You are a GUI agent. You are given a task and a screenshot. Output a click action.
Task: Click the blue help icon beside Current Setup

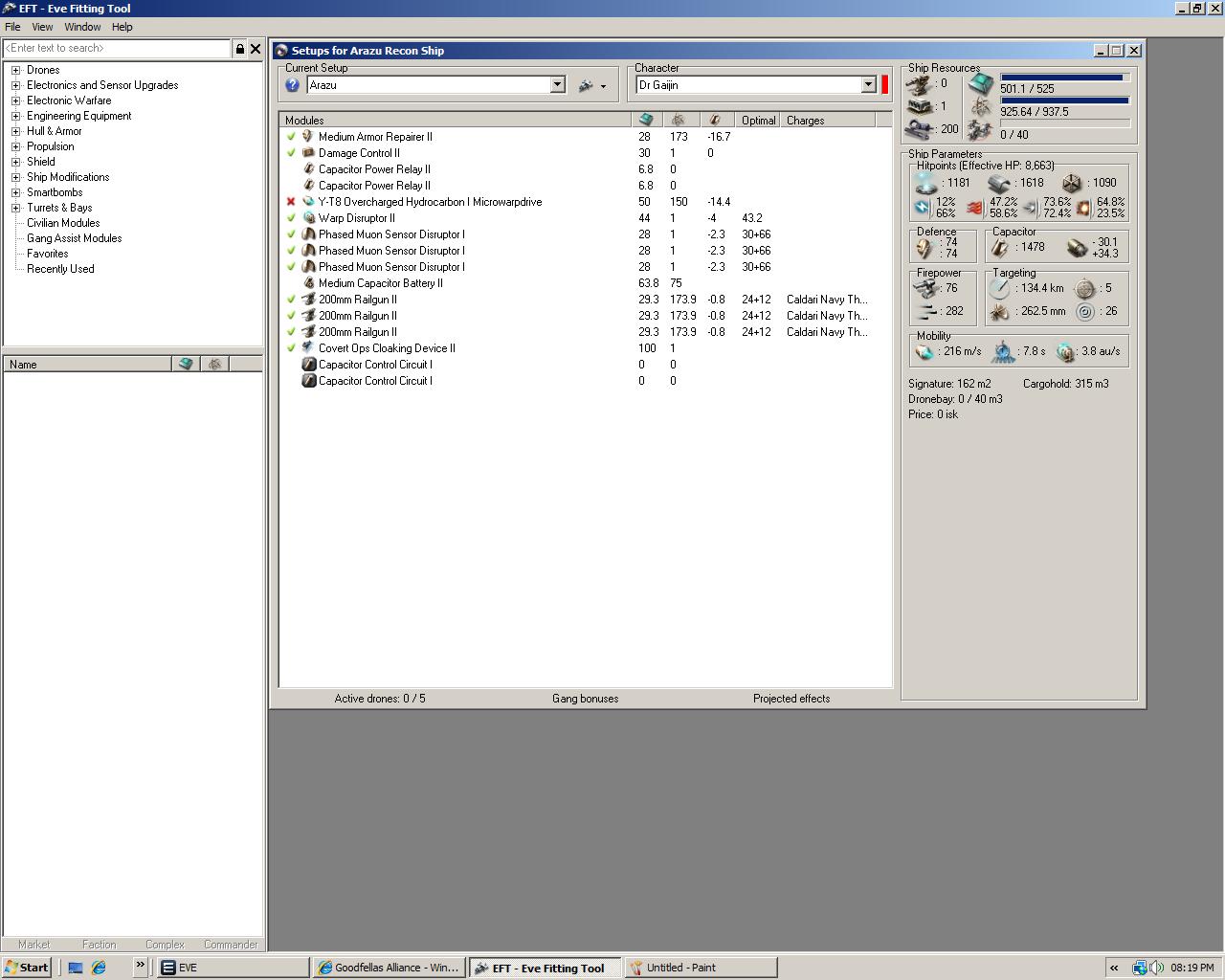(x=293, y=85)
